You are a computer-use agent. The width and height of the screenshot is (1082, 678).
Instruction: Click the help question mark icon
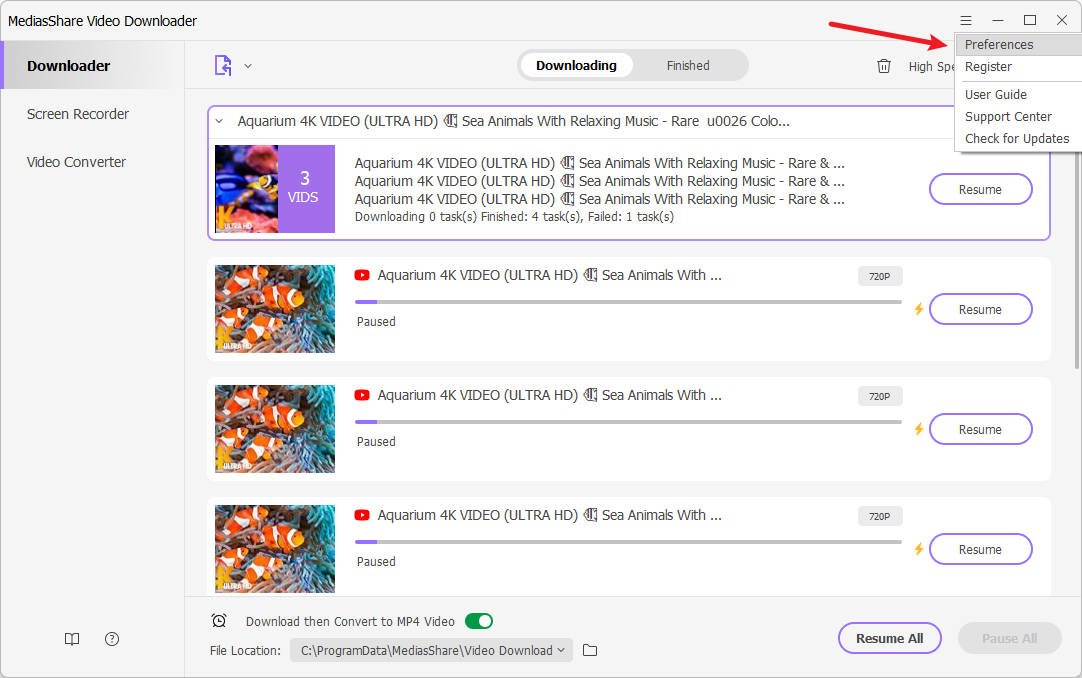click(112, 639)
